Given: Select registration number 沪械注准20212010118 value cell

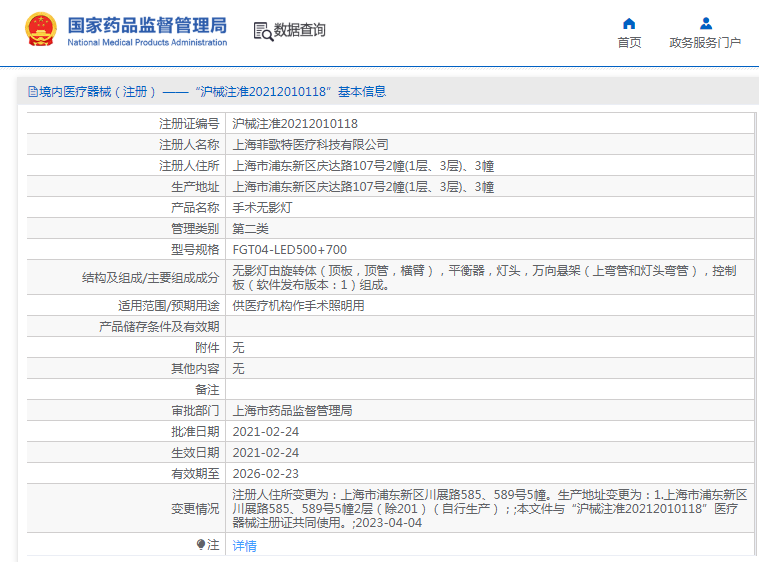Looking at the screenshot, I should click(295, 124).
